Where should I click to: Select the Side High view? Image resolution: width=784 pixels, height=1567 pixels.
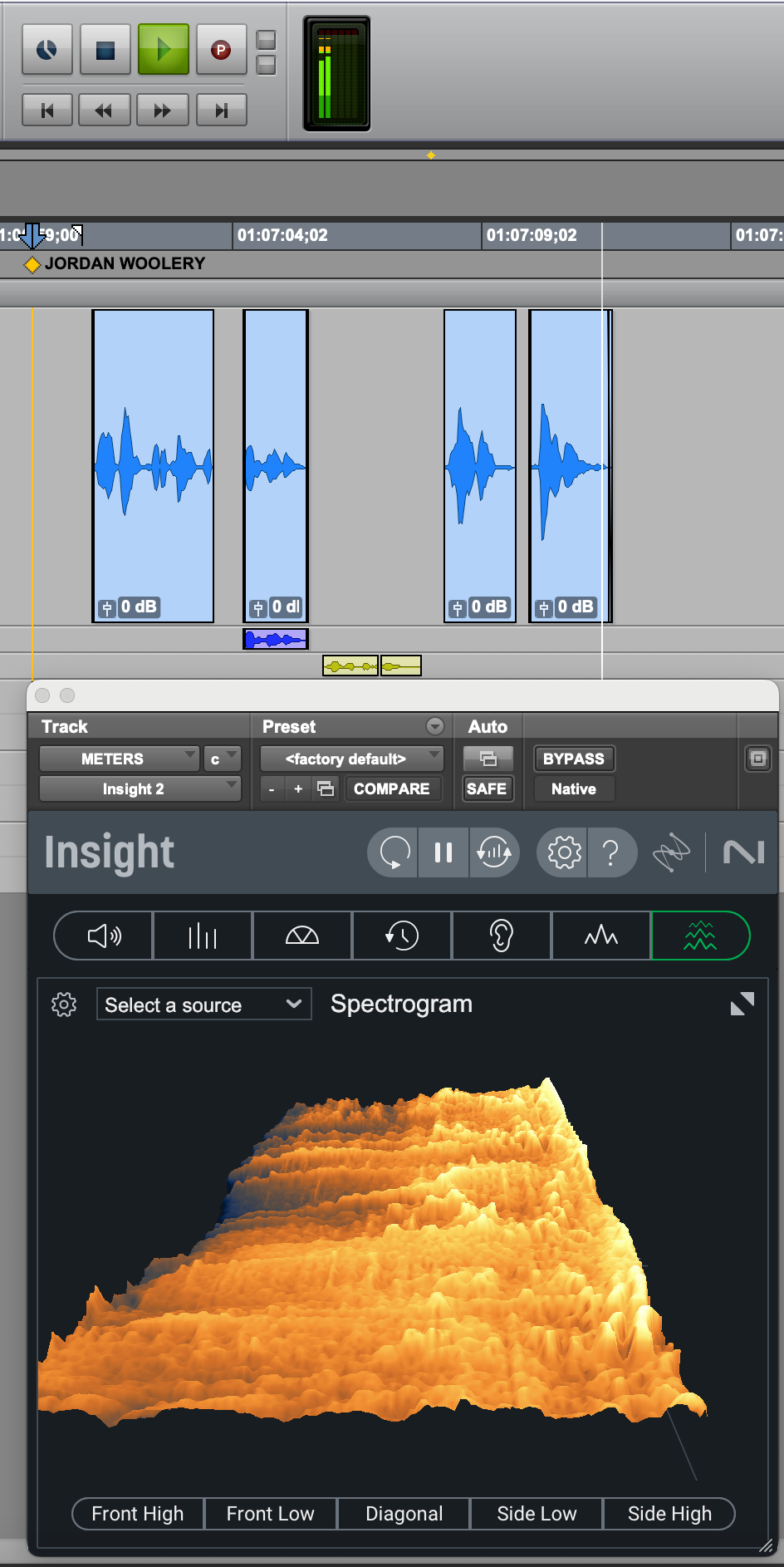669,1514
